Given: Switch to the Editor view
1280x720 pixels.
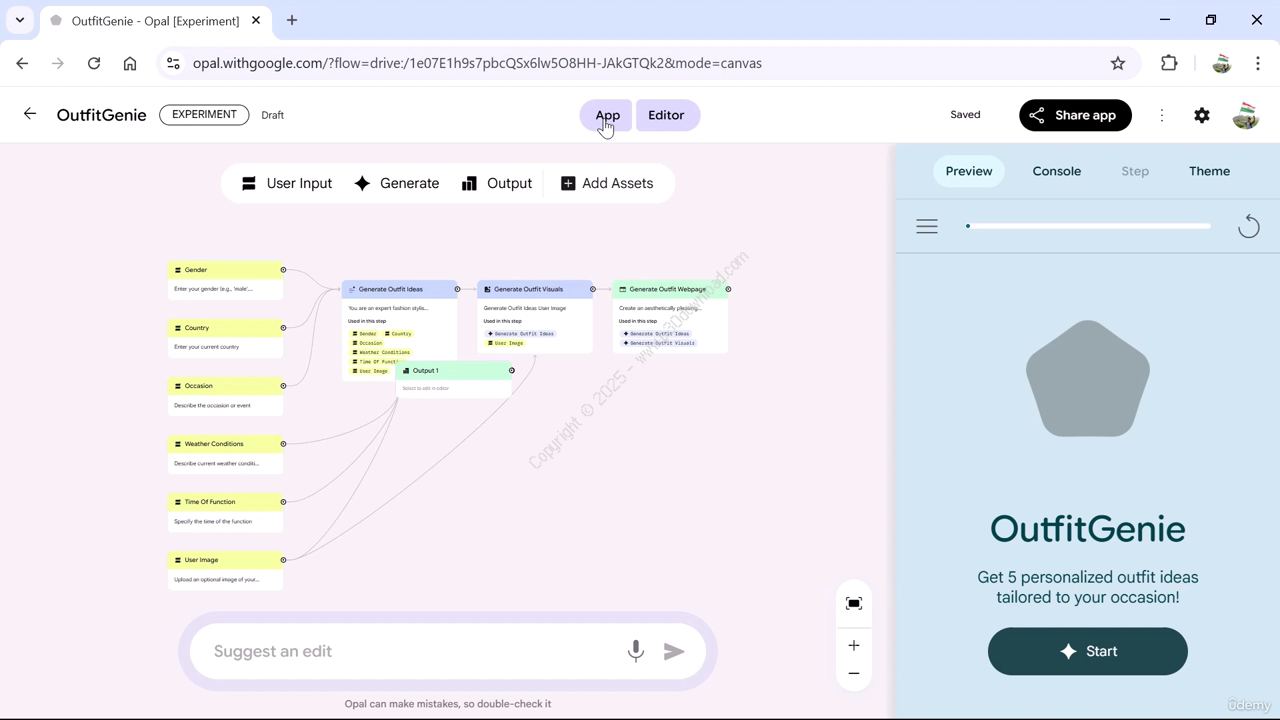Looking at the screenshot, I should (x=666, y=115).
